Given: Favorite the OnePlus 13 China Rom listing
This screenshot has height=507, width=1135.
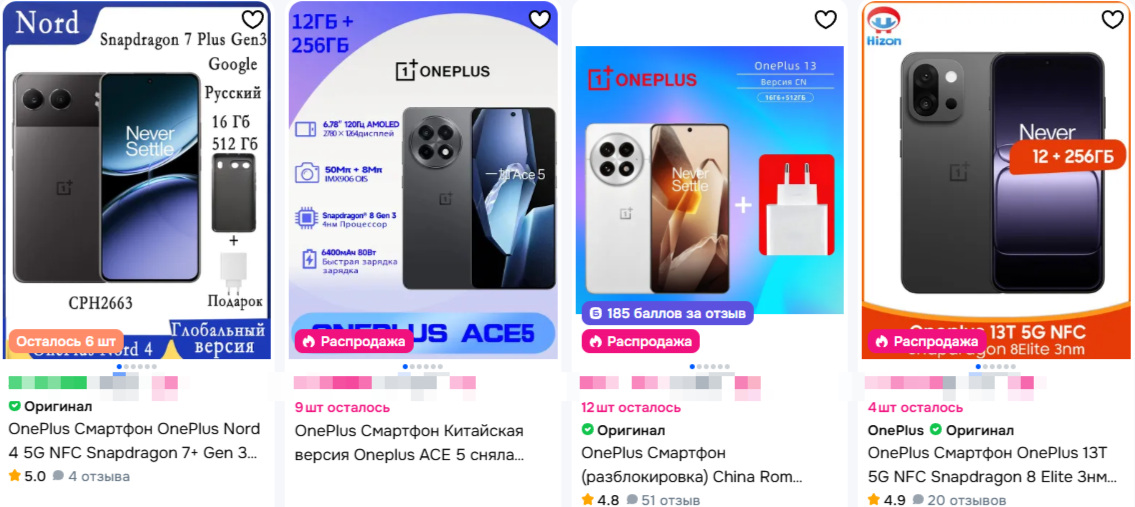Looking at the screenshot, I should tap(826, 20).
